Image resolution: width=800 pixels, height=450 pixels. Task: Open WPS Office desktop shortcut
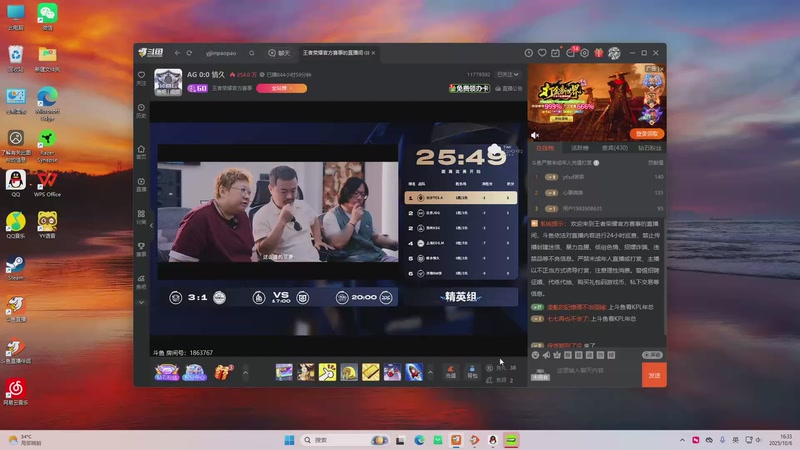[47, 184]
